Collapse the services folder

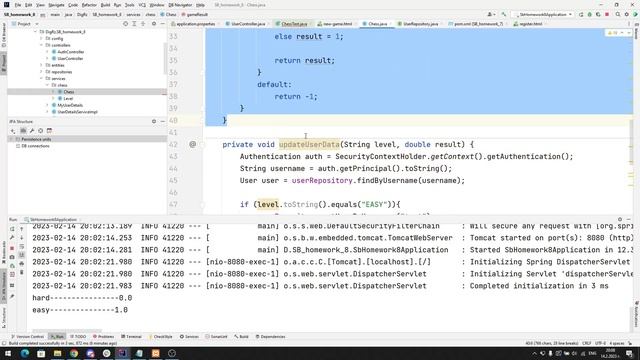coord(41,78)
